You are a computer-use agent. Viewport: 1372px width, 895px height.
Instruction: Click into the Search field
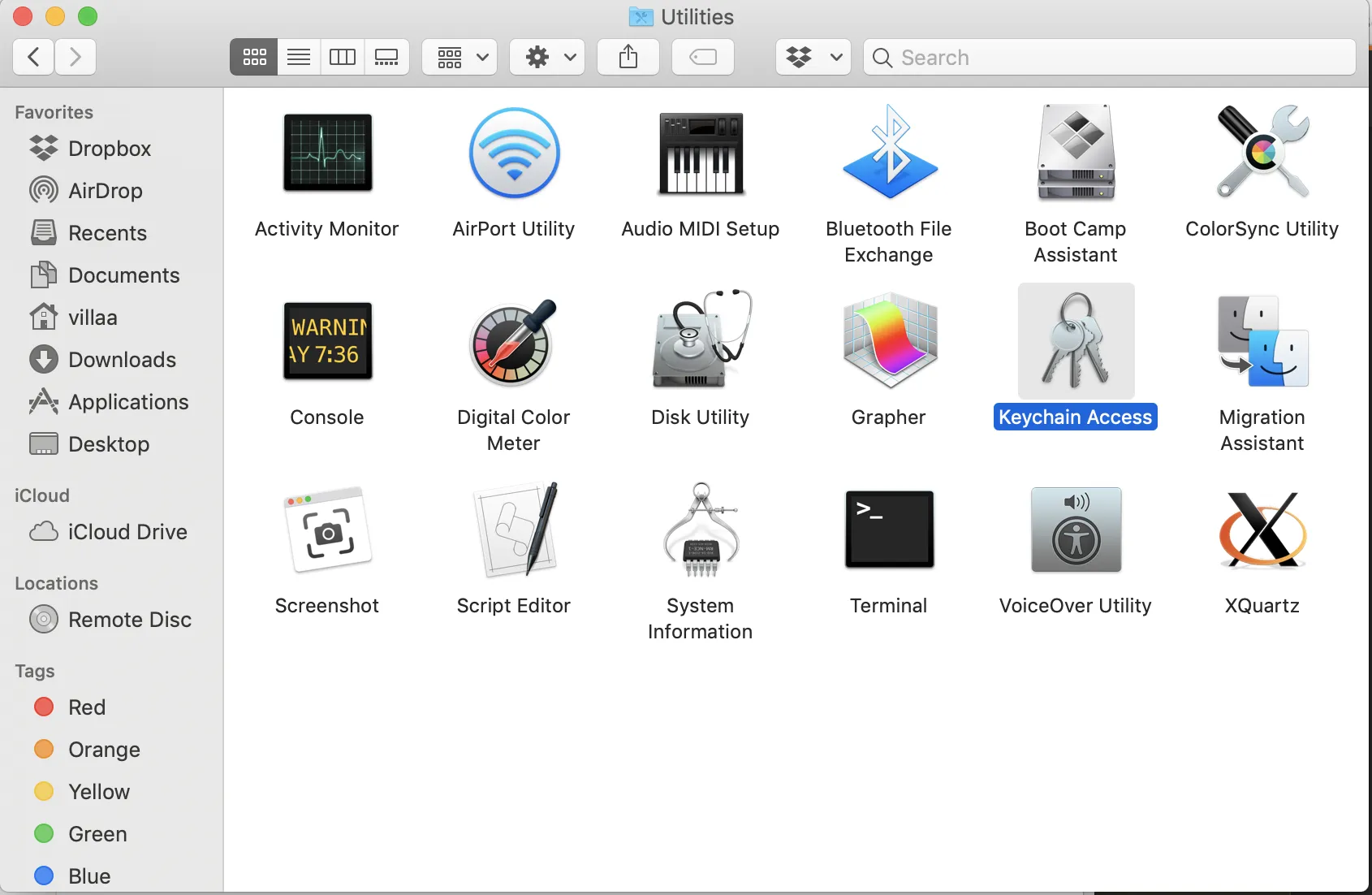click(x=1110, y=57)
